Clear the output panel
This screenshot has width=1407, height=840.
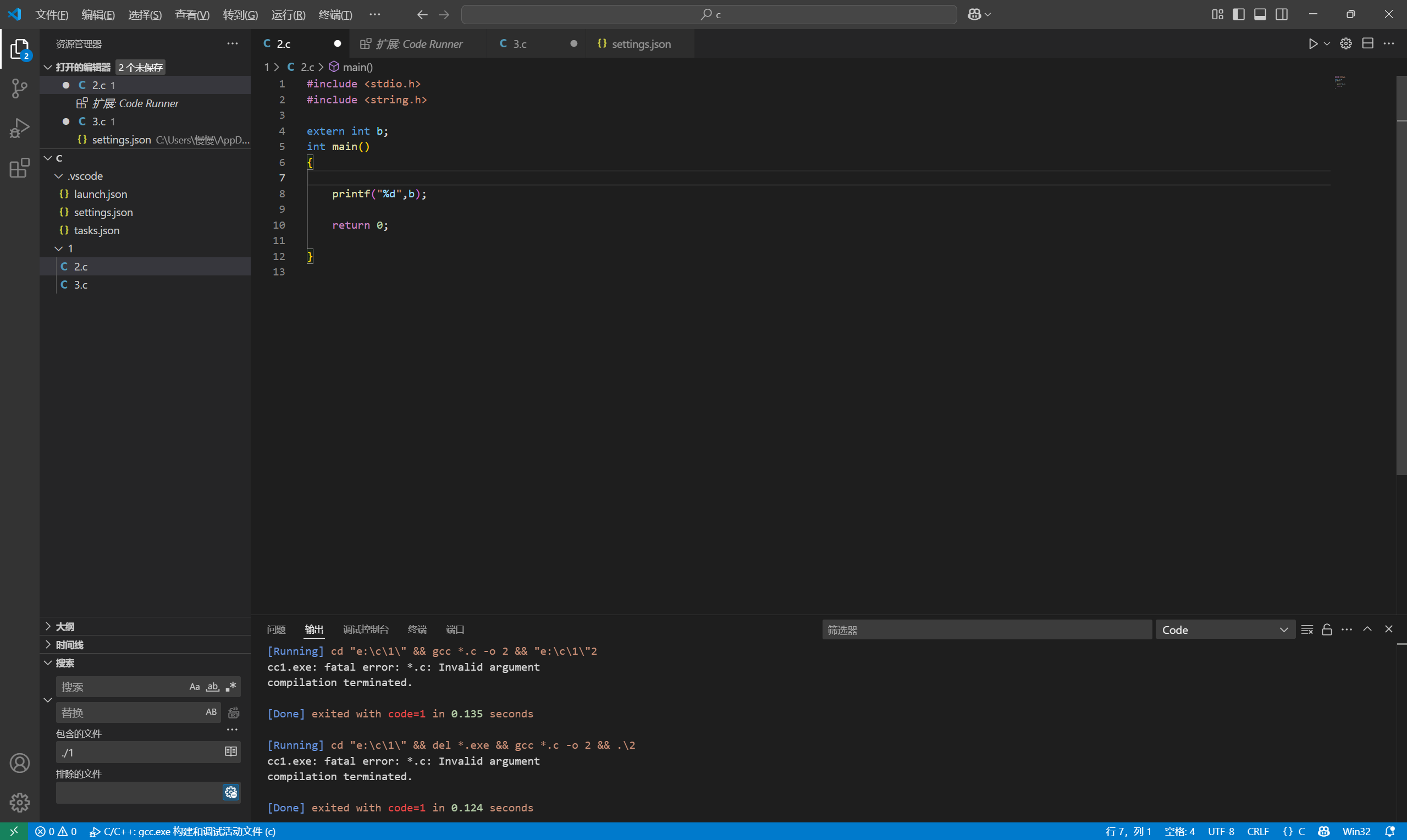(x=1307, y=629)
